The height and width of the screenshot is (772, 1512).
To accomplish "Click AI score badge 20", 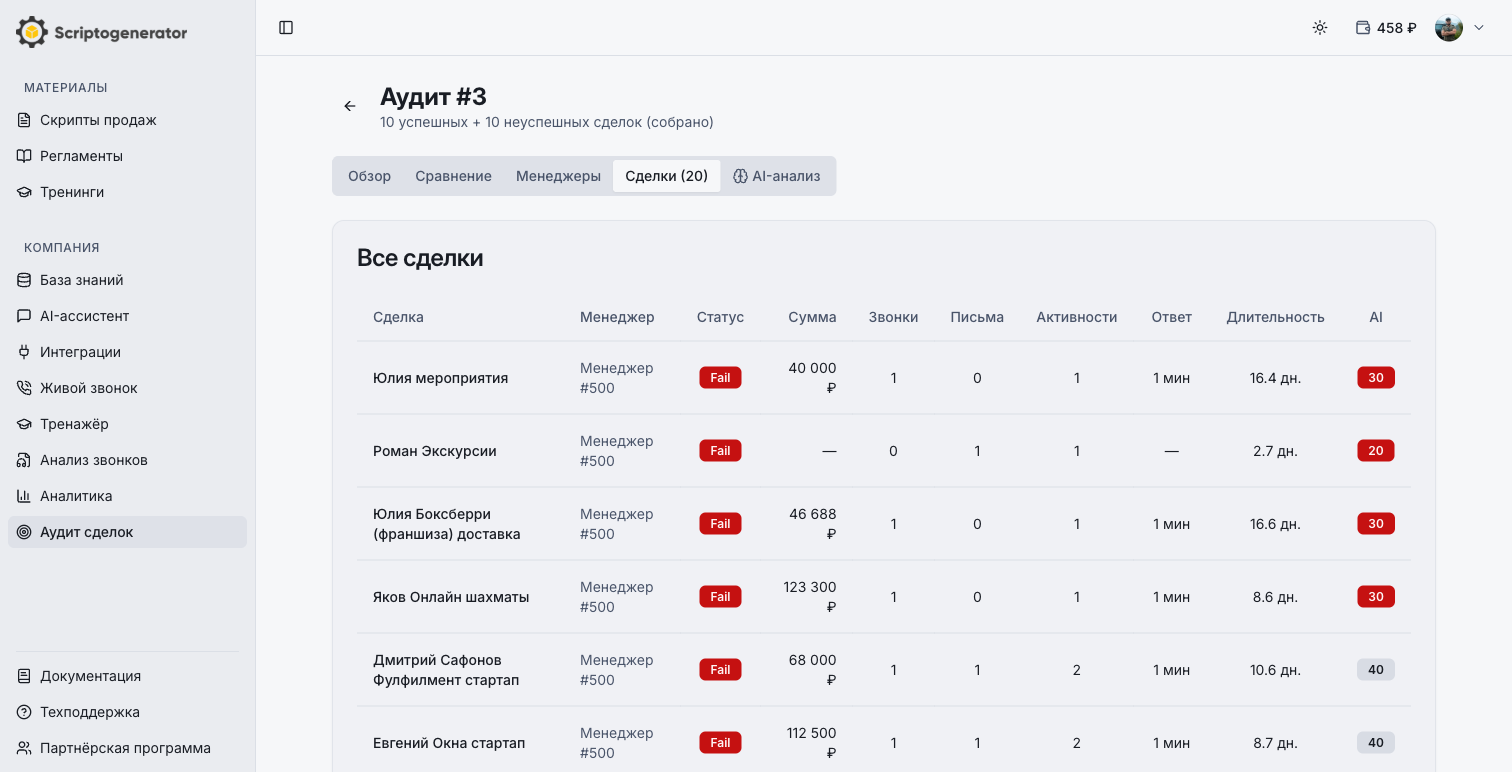I will pos(1375,451).
